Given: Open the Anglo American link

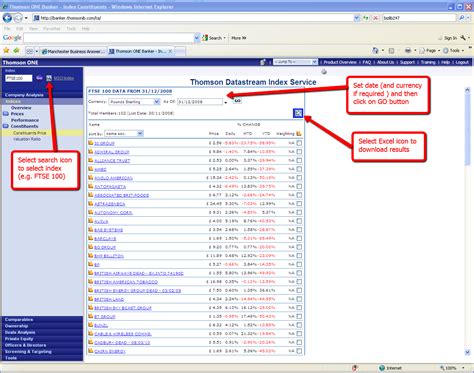Looking at the screenshot, I should 113,178.
